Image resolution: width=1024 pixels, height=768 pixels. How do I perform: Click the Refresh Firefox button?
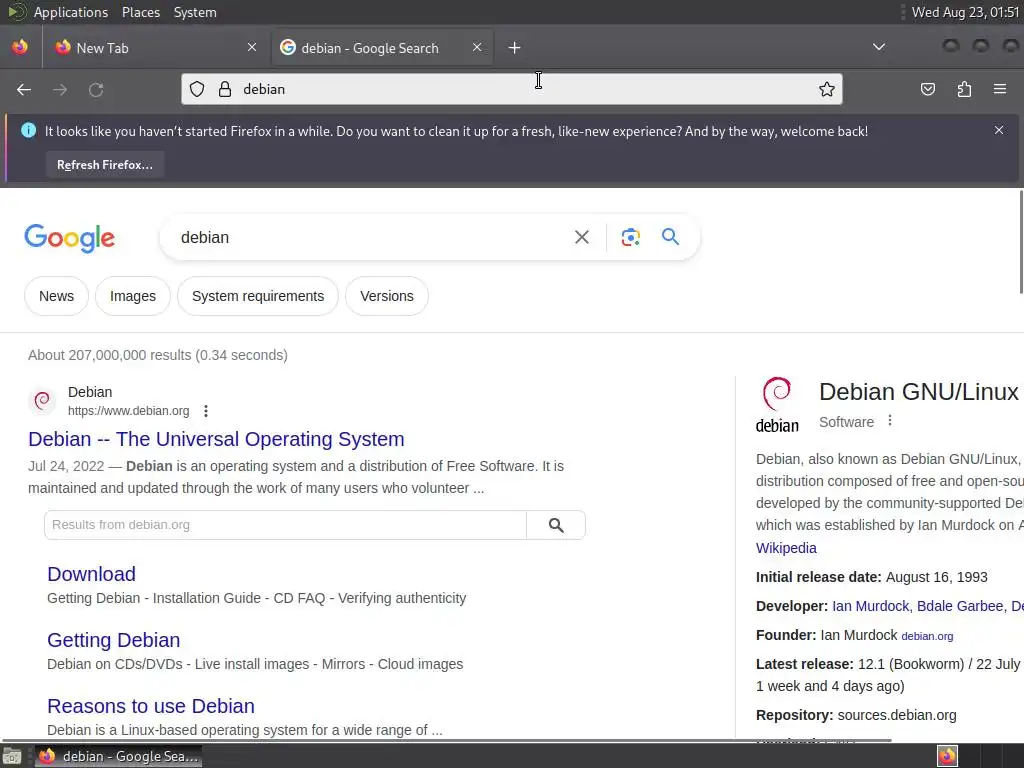point(105,165)
